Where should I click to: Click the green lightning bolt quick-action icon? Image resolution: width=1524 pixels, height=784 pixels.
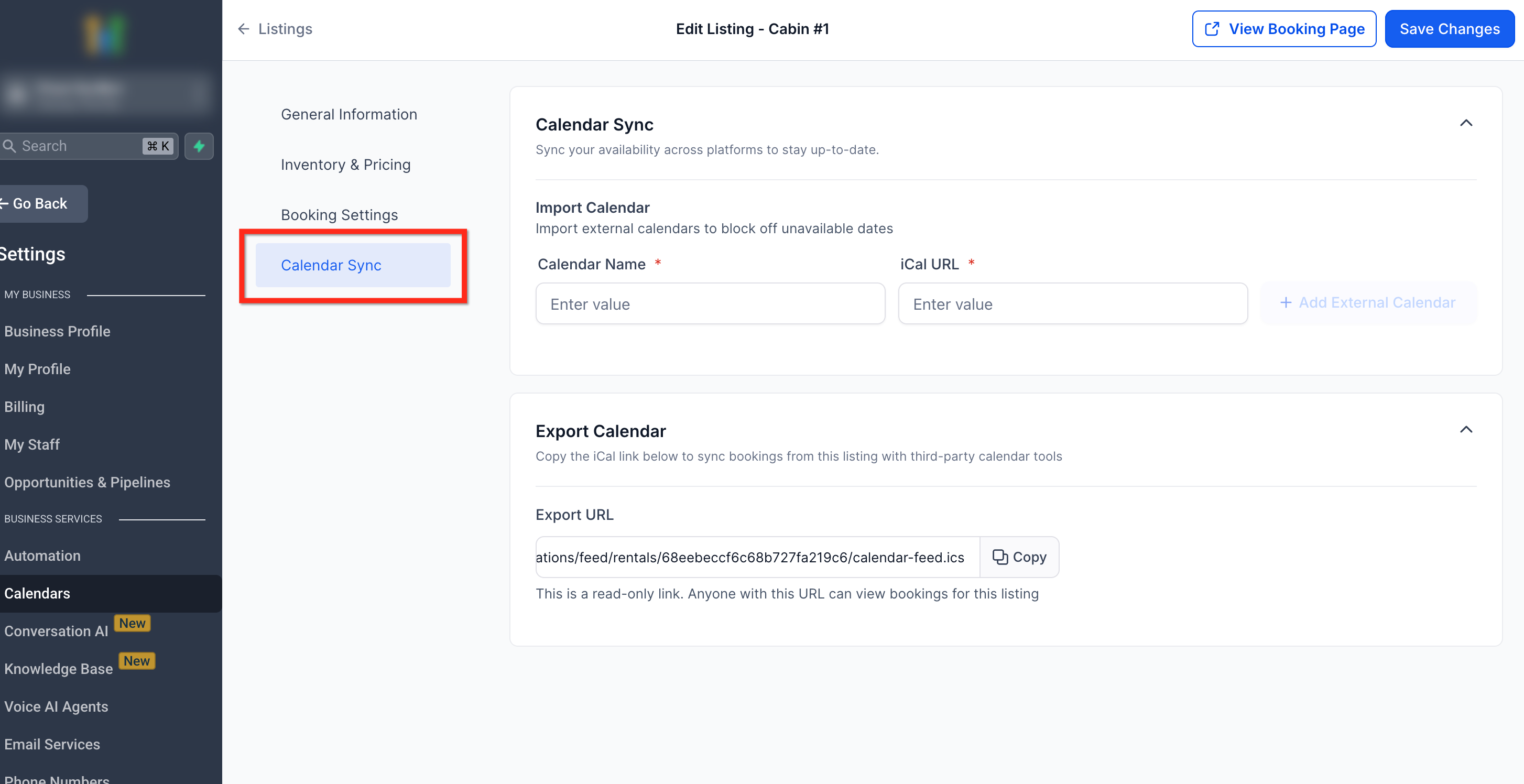tap(199, 146)
